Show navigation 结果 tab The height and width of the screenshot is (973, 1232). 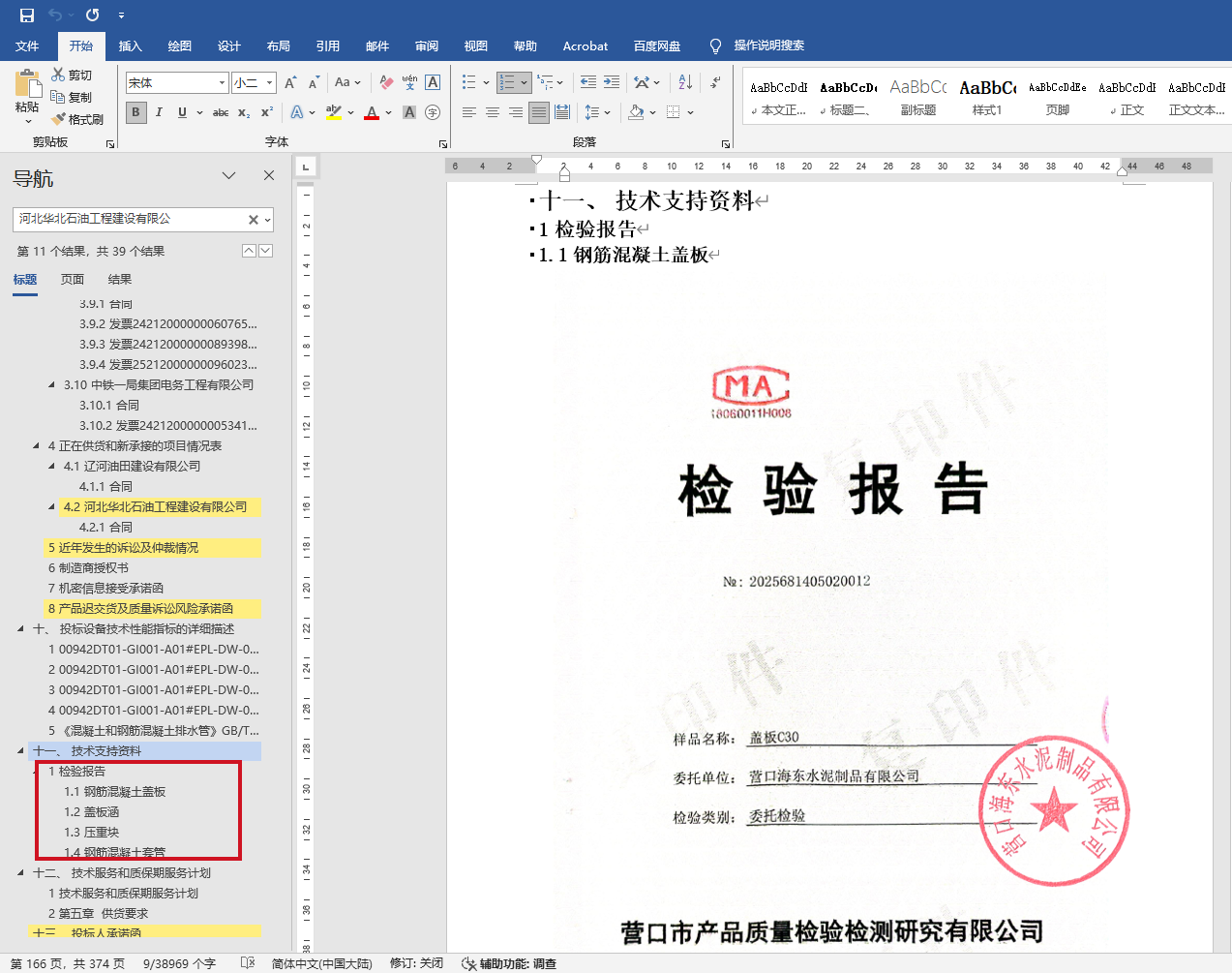pos(120,280)
